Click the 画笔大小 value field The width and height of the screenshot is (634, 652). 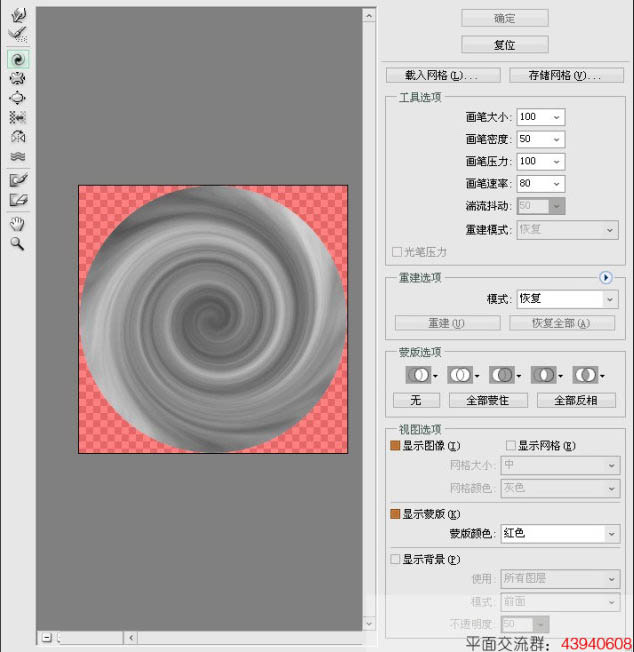(x=534, y=117)
